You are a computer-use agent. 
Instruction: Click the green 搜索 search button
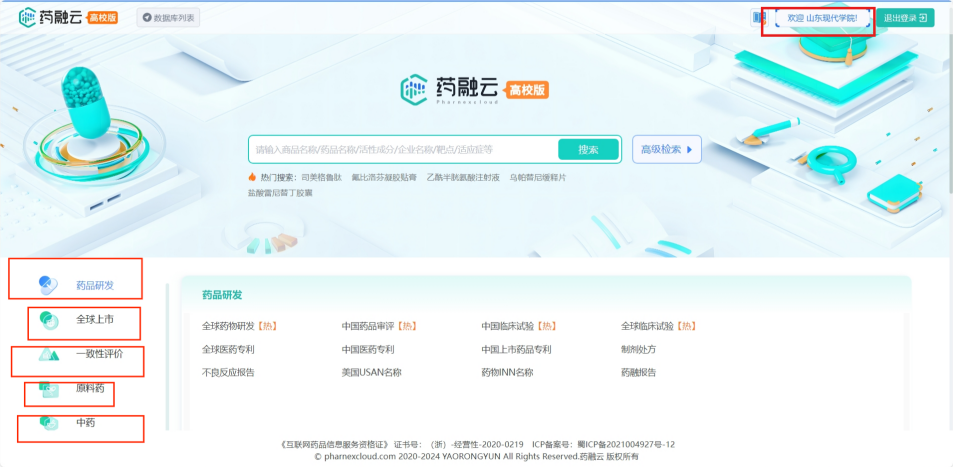[x=588, y=150]
